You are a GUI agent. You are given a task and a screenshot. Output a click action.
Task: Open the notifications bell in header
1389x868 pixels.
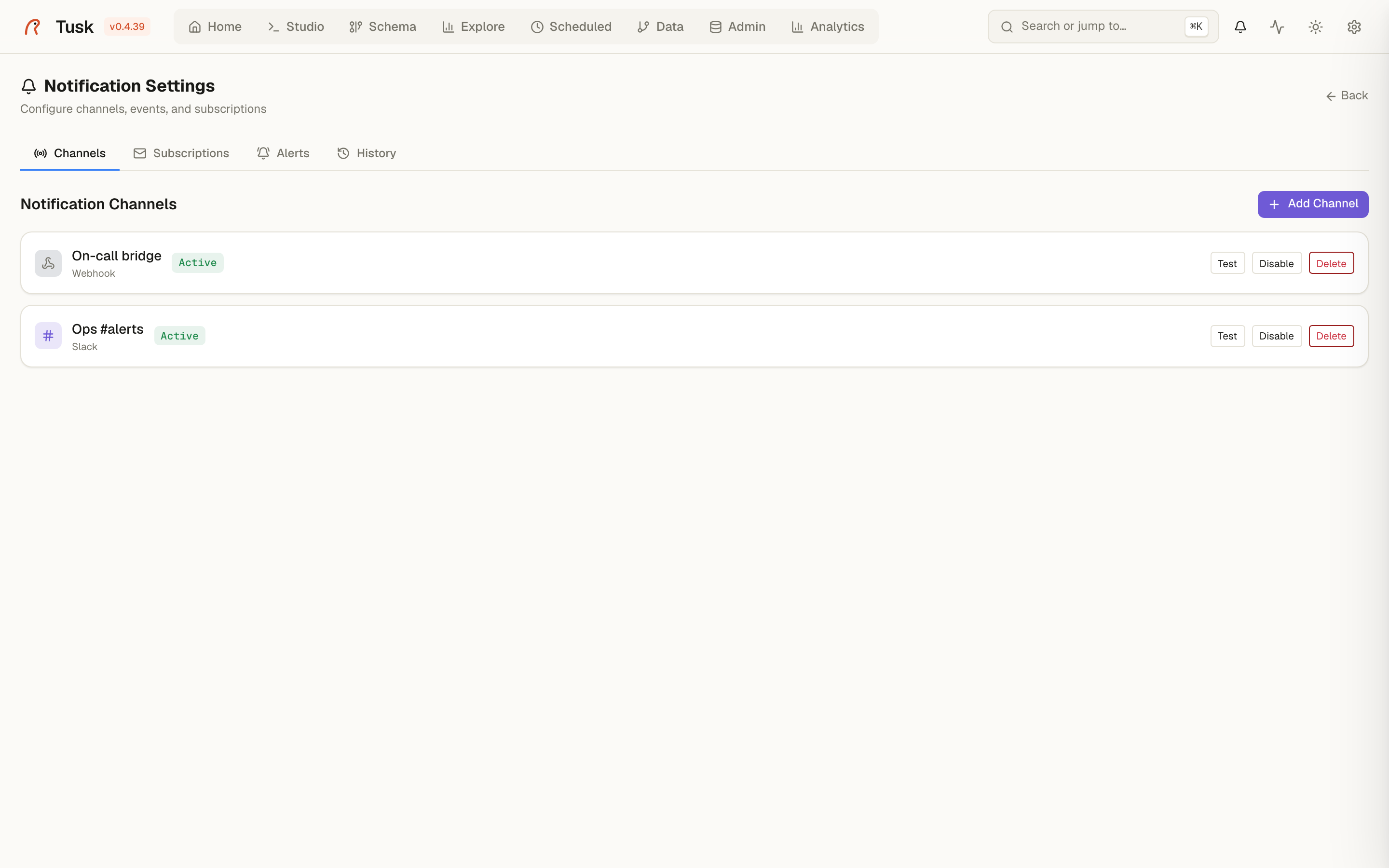point(1240,27)
